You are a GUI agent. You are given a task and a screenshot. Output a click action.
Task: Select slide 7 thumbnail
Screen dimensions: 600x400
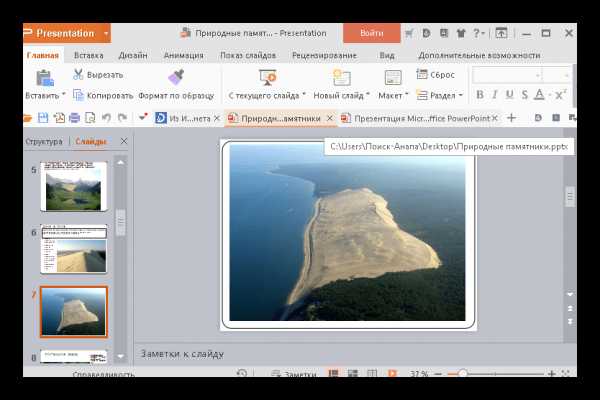[x=74, y=312]
